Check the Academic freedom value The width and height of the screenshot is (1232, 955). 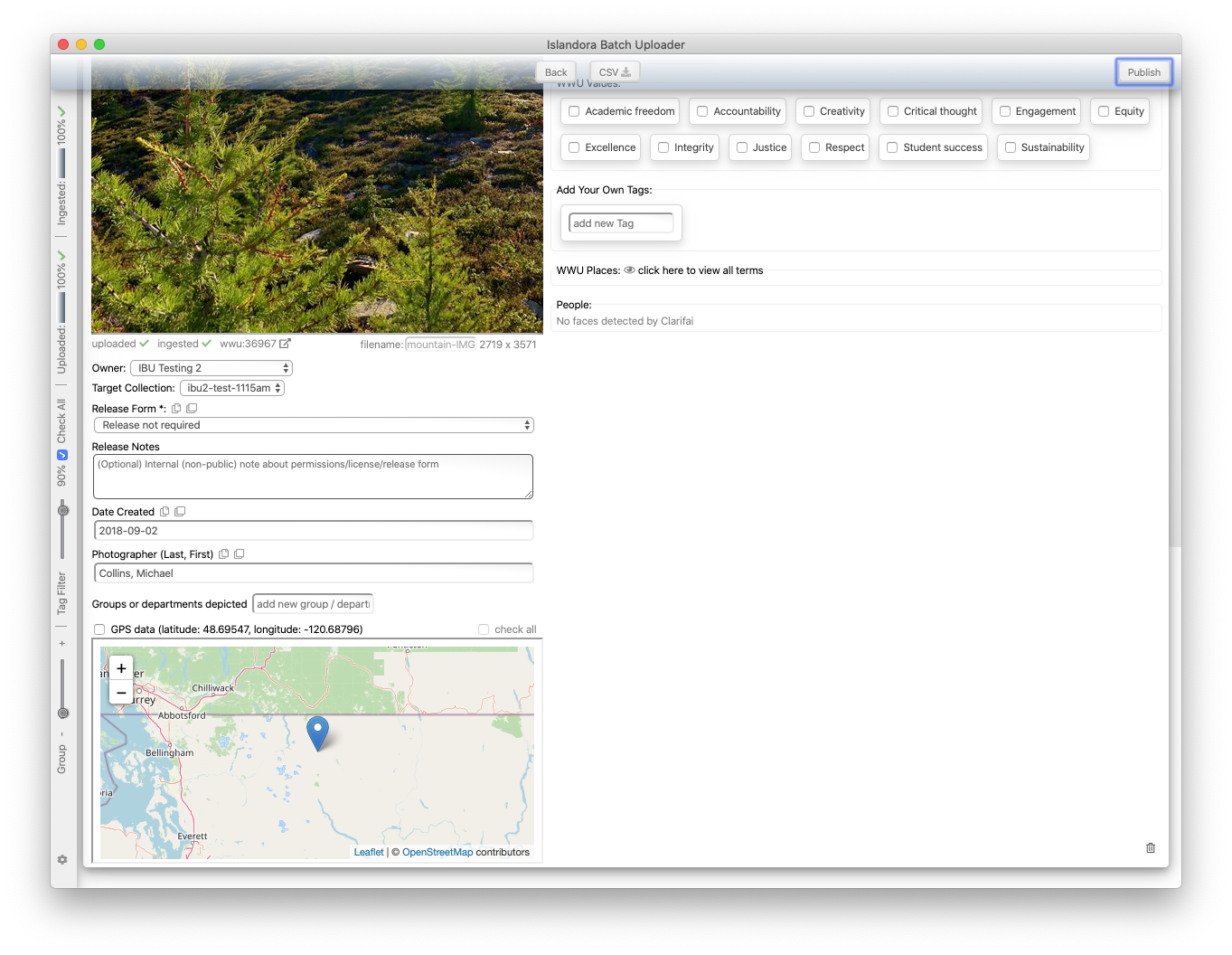tap(574, 111)
